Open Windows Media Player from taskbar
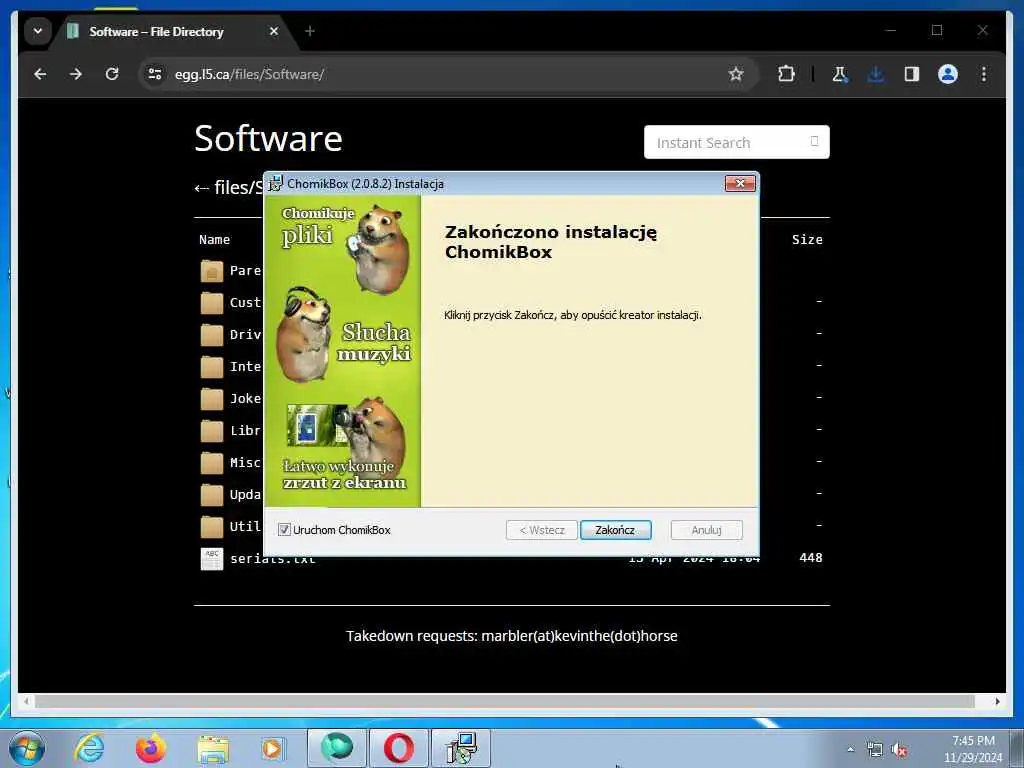Screen dimensions: 1024x768 coord(272,748)
